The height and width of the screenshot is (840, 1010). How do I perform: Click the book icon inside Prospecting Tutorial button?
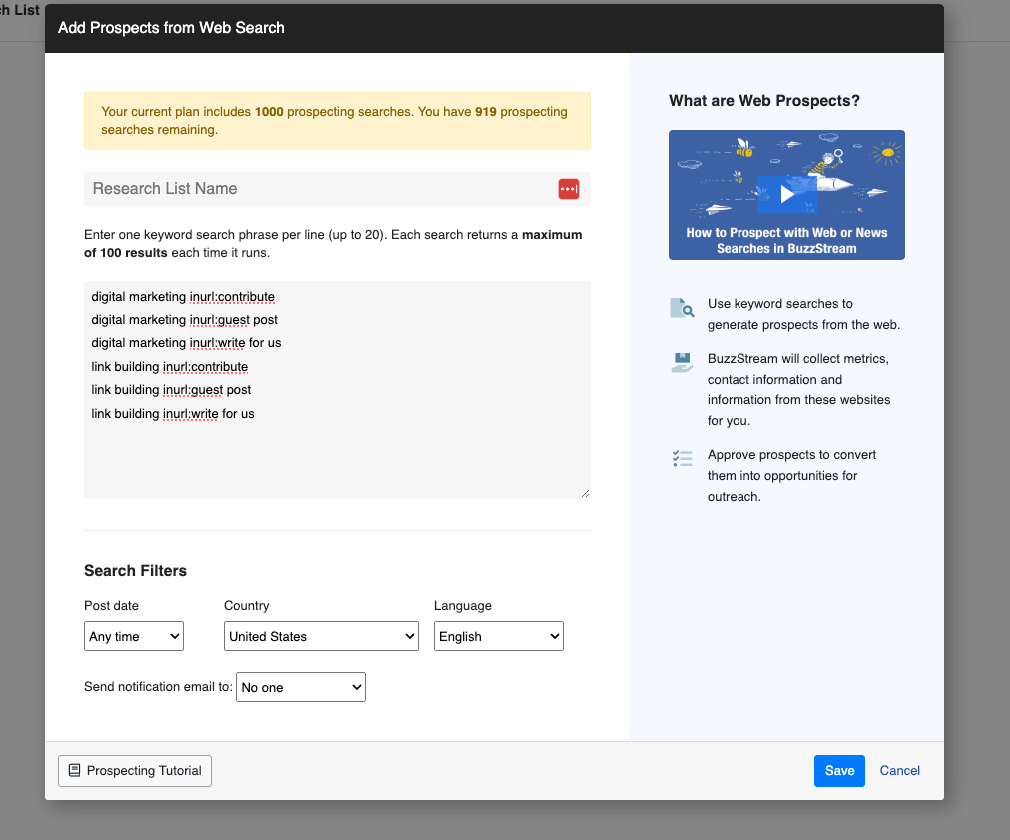[x=74, y=770]
